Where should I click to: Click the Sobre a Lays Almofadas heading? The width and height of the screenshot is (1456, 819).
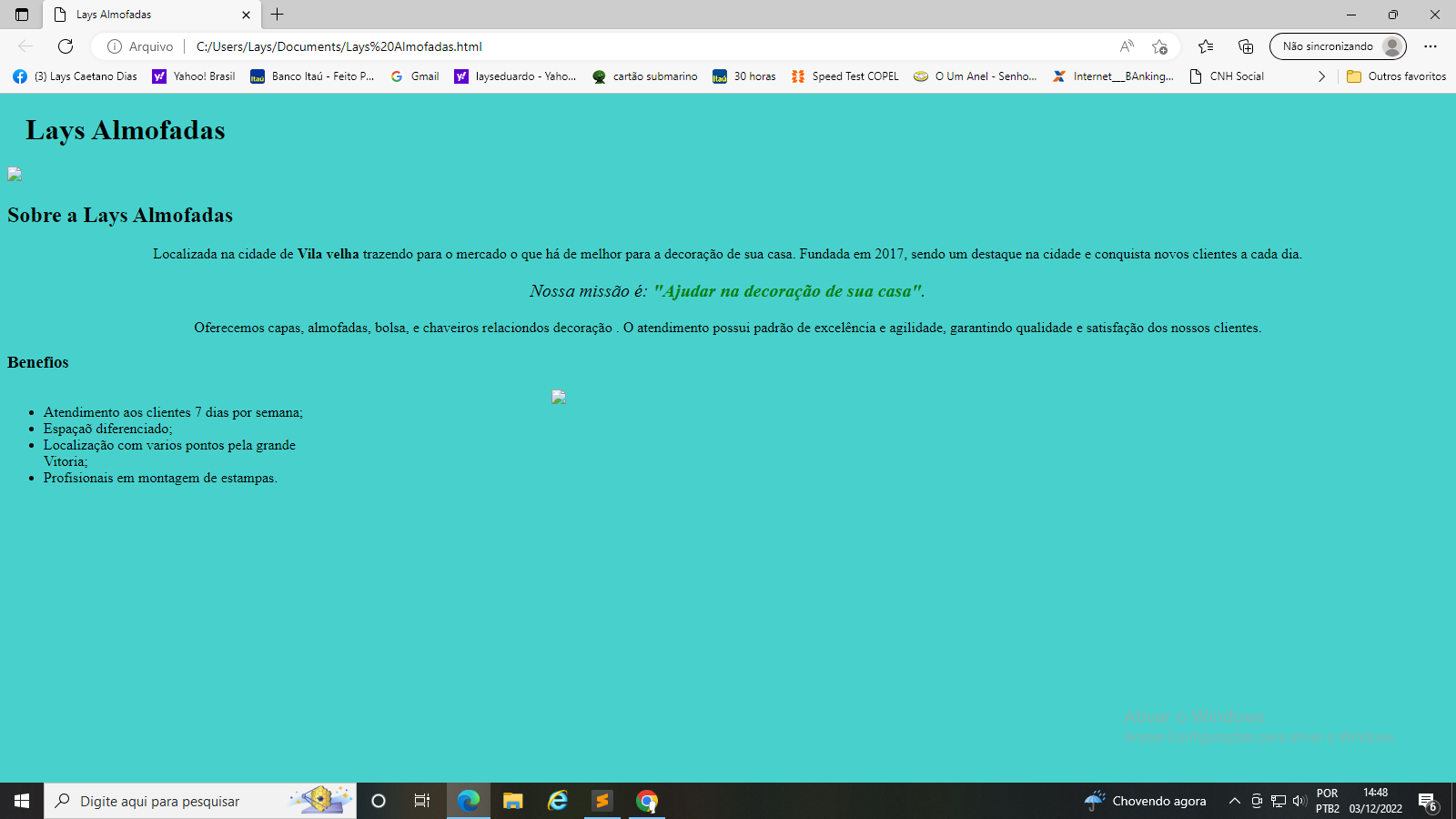tap(120, 215)
